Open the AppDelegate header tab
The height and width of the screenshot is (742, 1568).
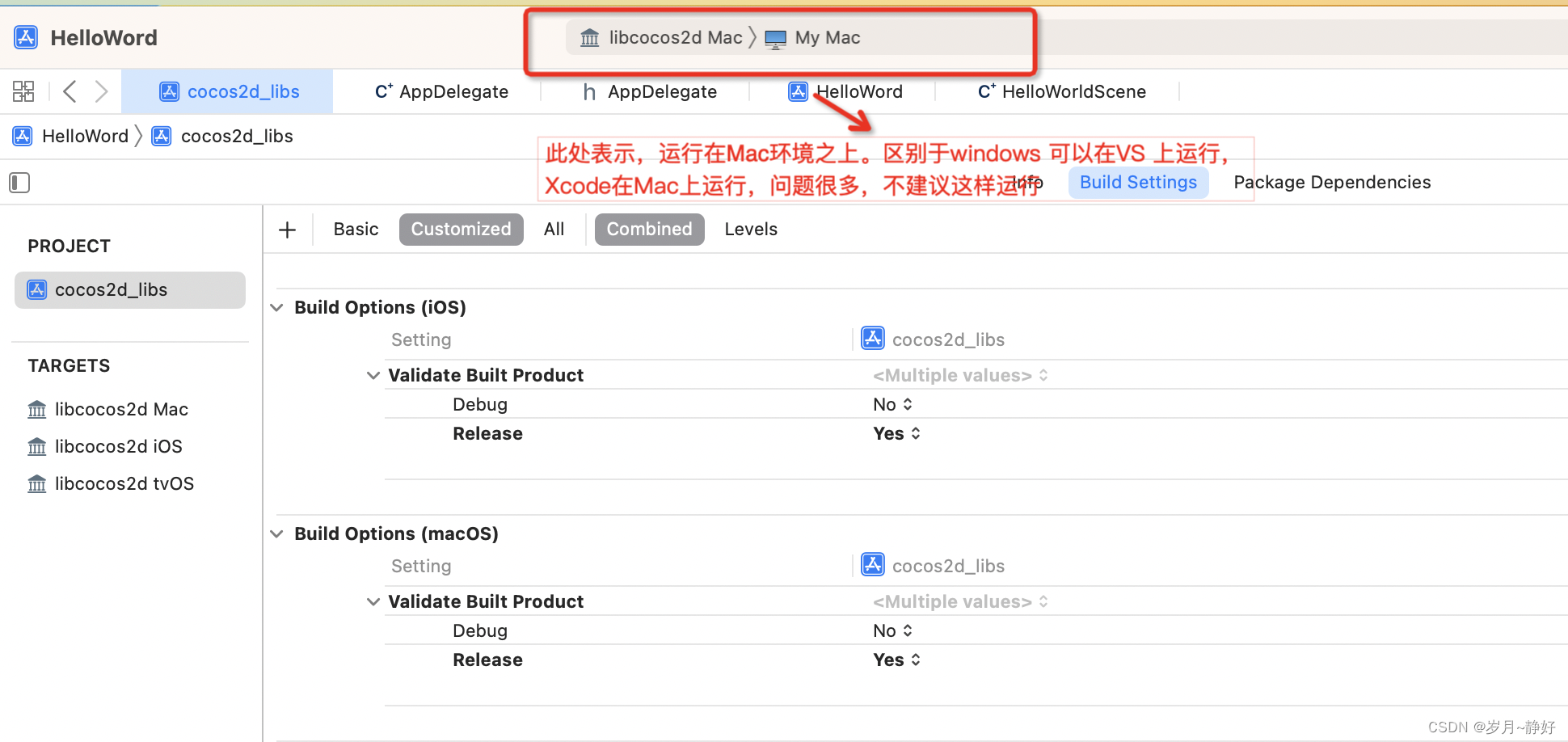click(650, 91)
